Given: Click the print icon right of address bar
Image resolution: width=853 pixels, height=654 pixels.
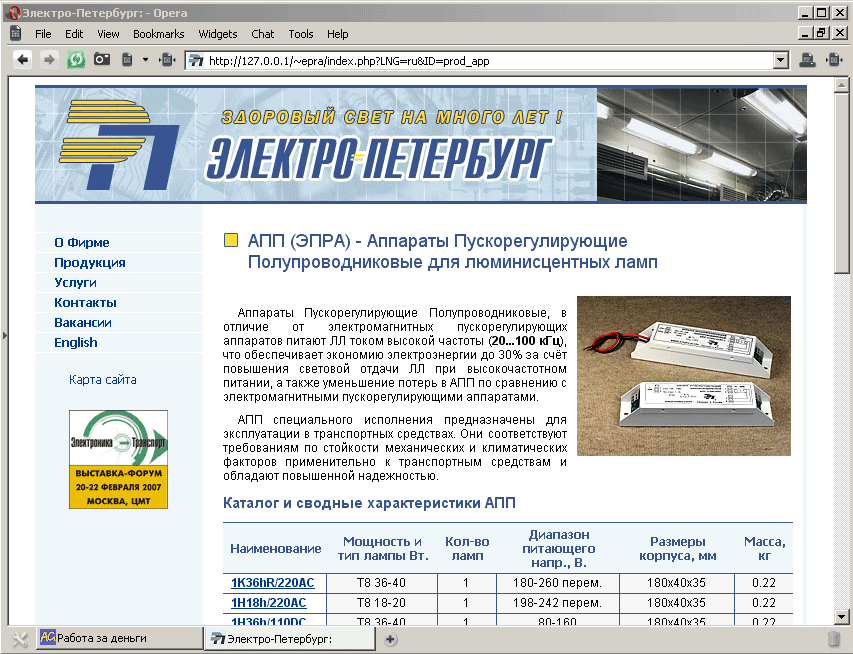Looking at the screenshot, I should coord(807,60).
